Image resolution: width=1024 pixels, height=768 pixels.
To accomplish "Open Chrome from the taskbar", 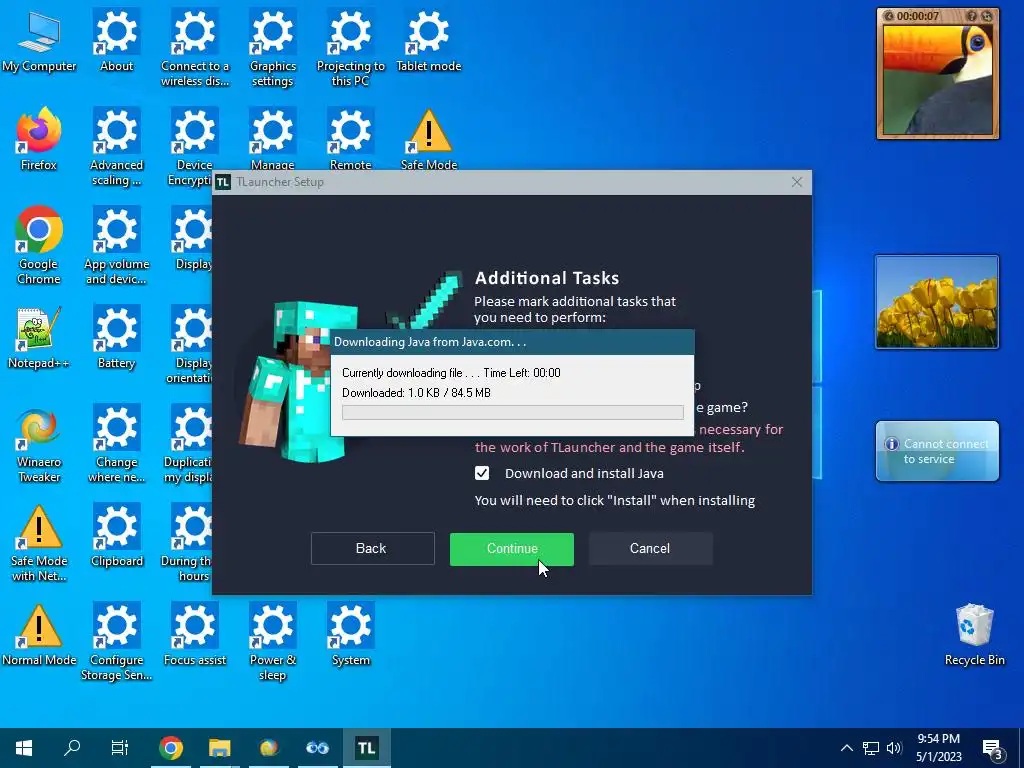I will [x=170, y=748].
